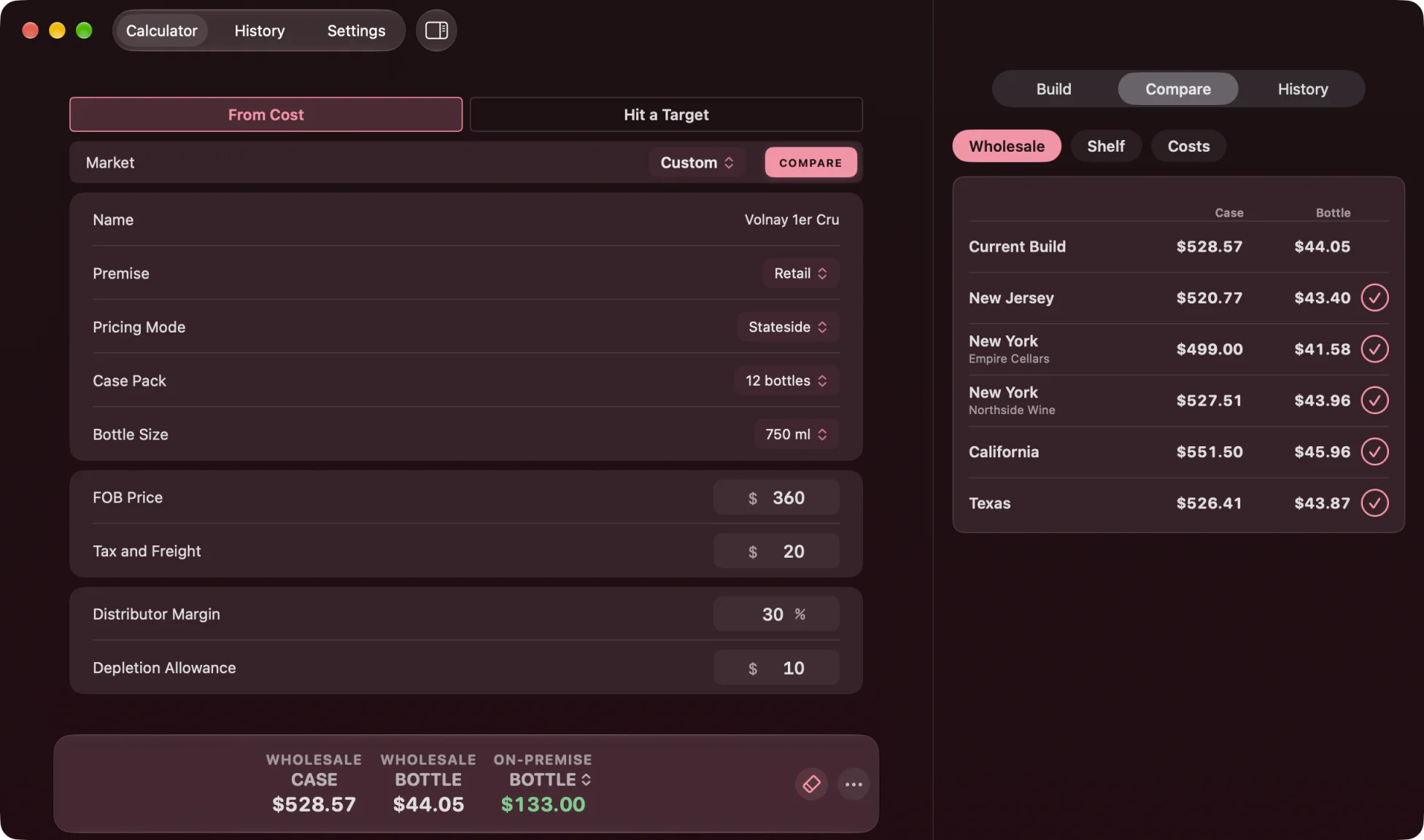Edit the Name field Volnay 1er Cru
The width and height of the screenshot is (1424, 840).
[792, 220]
